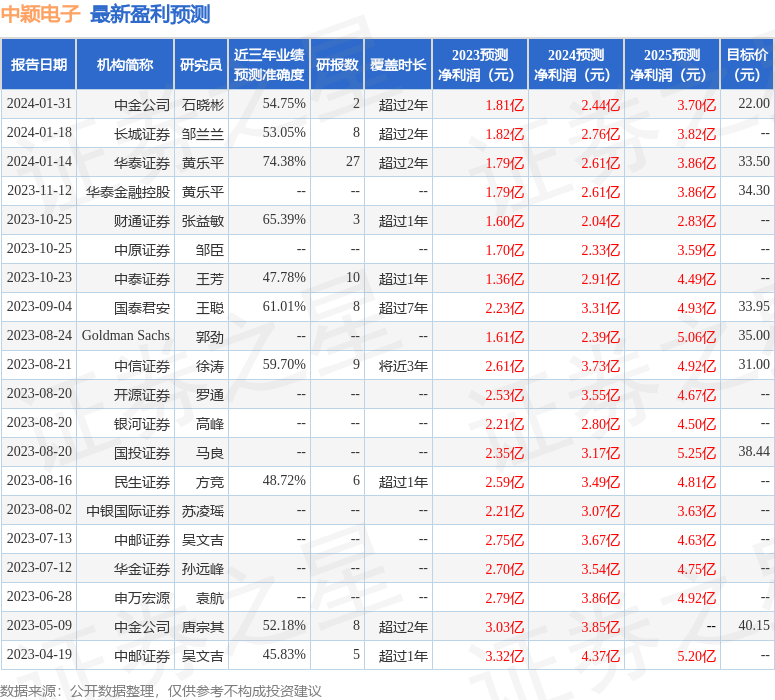Click target price 22.00
Image resolution: width=775 pixels, height=700 pixels.
(x=754, y=104)
